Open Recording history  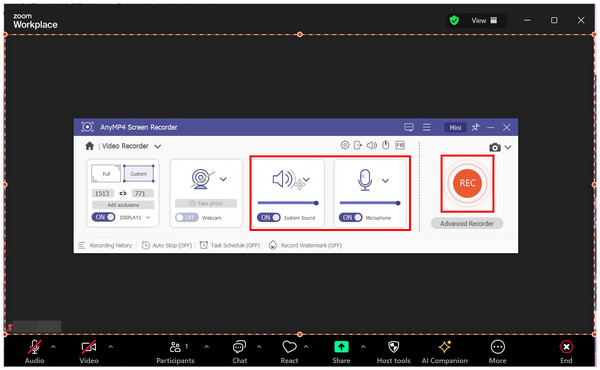106,245
